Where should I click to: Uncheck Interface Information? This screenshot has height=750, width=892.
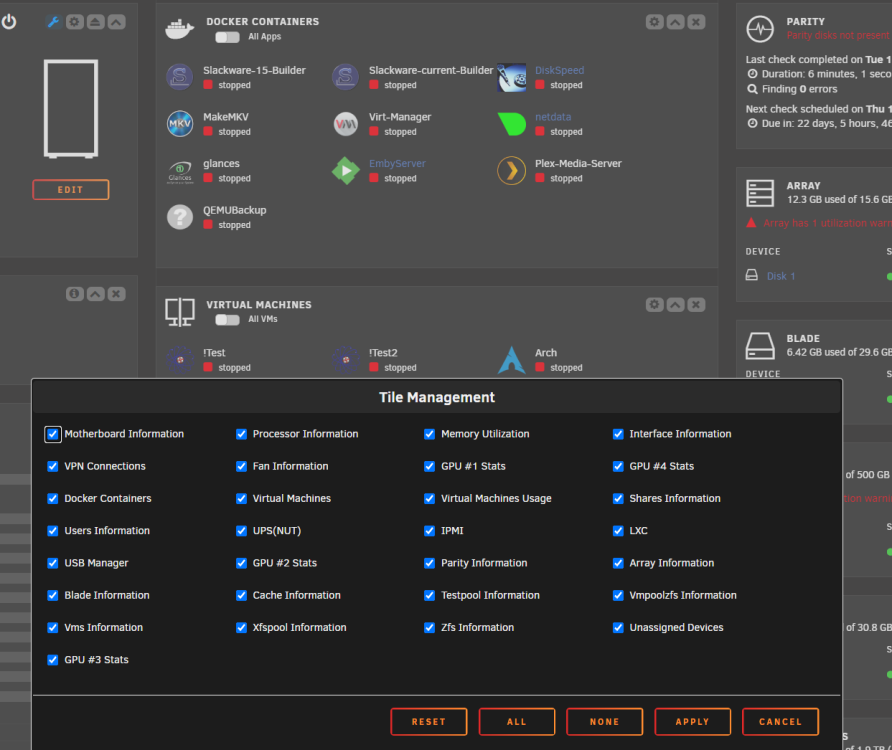[618, 434]
